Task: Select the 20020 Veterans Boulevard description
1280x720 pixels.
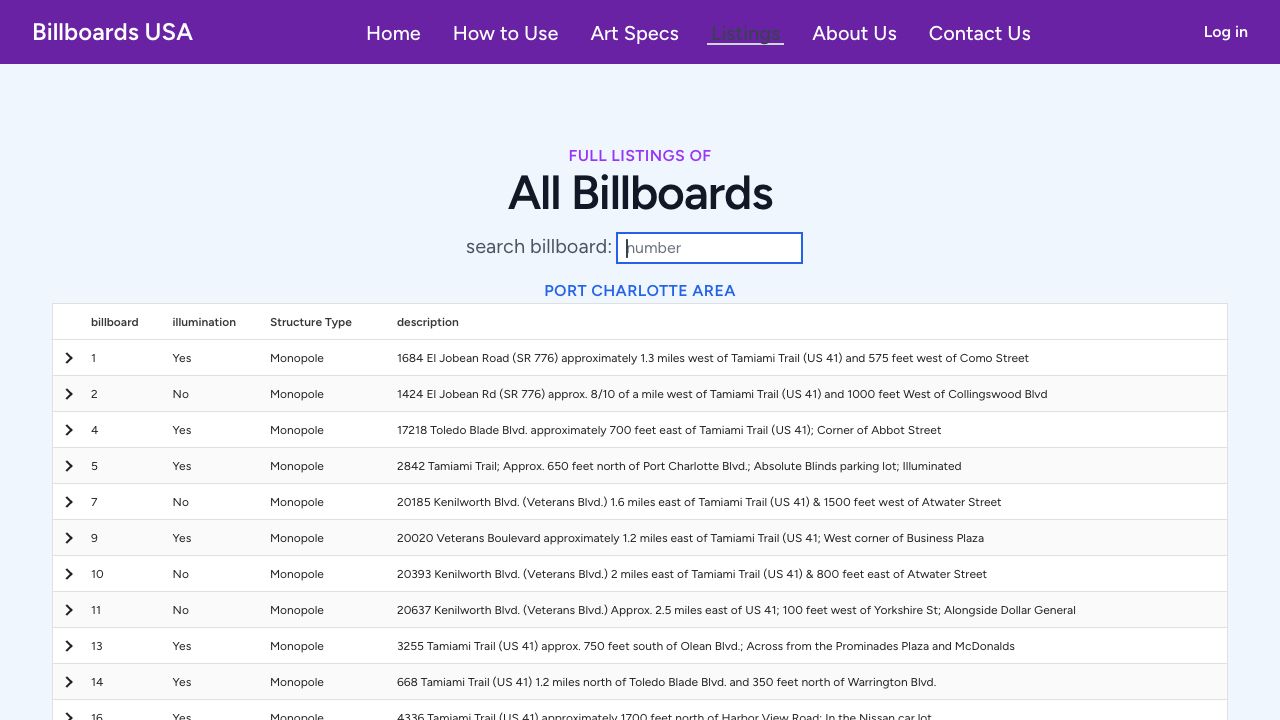Action: pyautogui.click(x=690, y=538)
